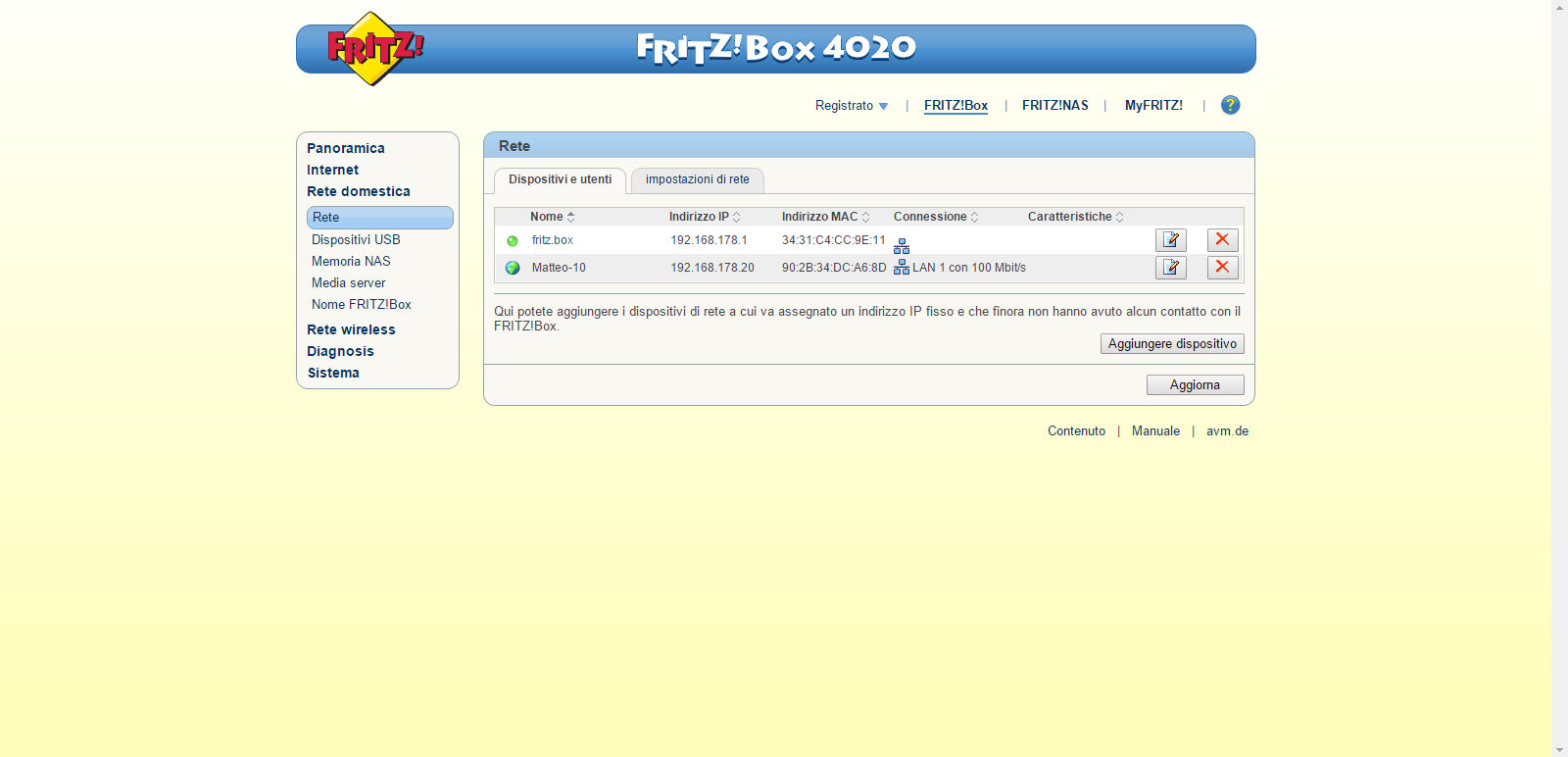Viewport: 1568px width, 757px height.
Task: Click the Aggiorna button
Action: click(x=1195, y=385)
